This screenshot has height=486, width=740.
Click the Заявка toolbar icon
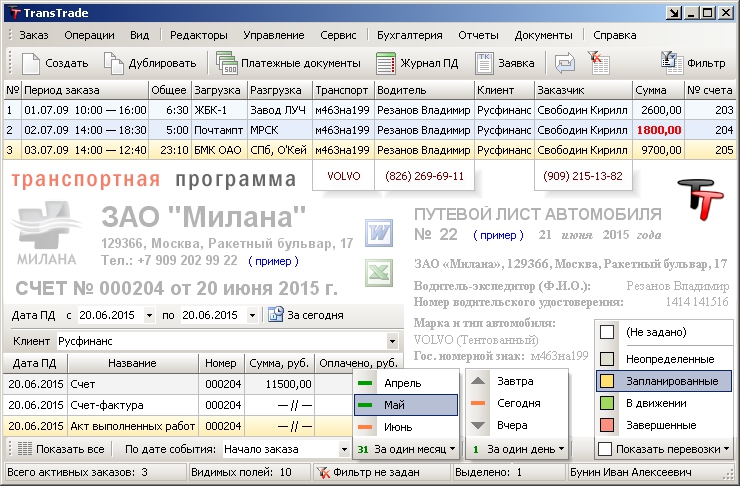tap(484, 63)
